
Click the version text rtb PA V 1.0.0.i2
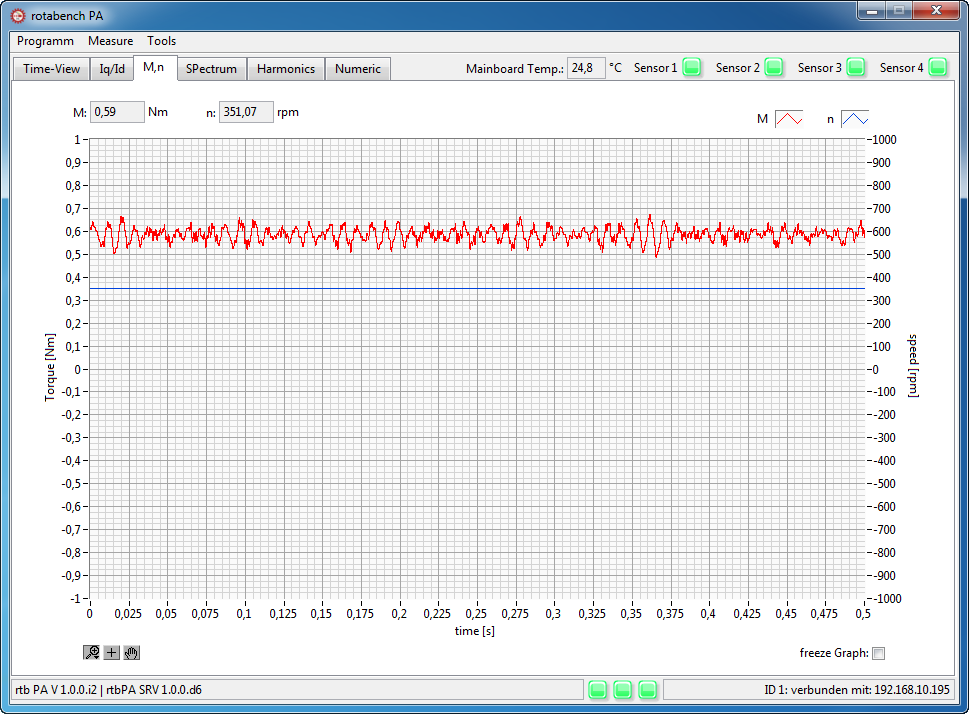(x=56, y=689)
